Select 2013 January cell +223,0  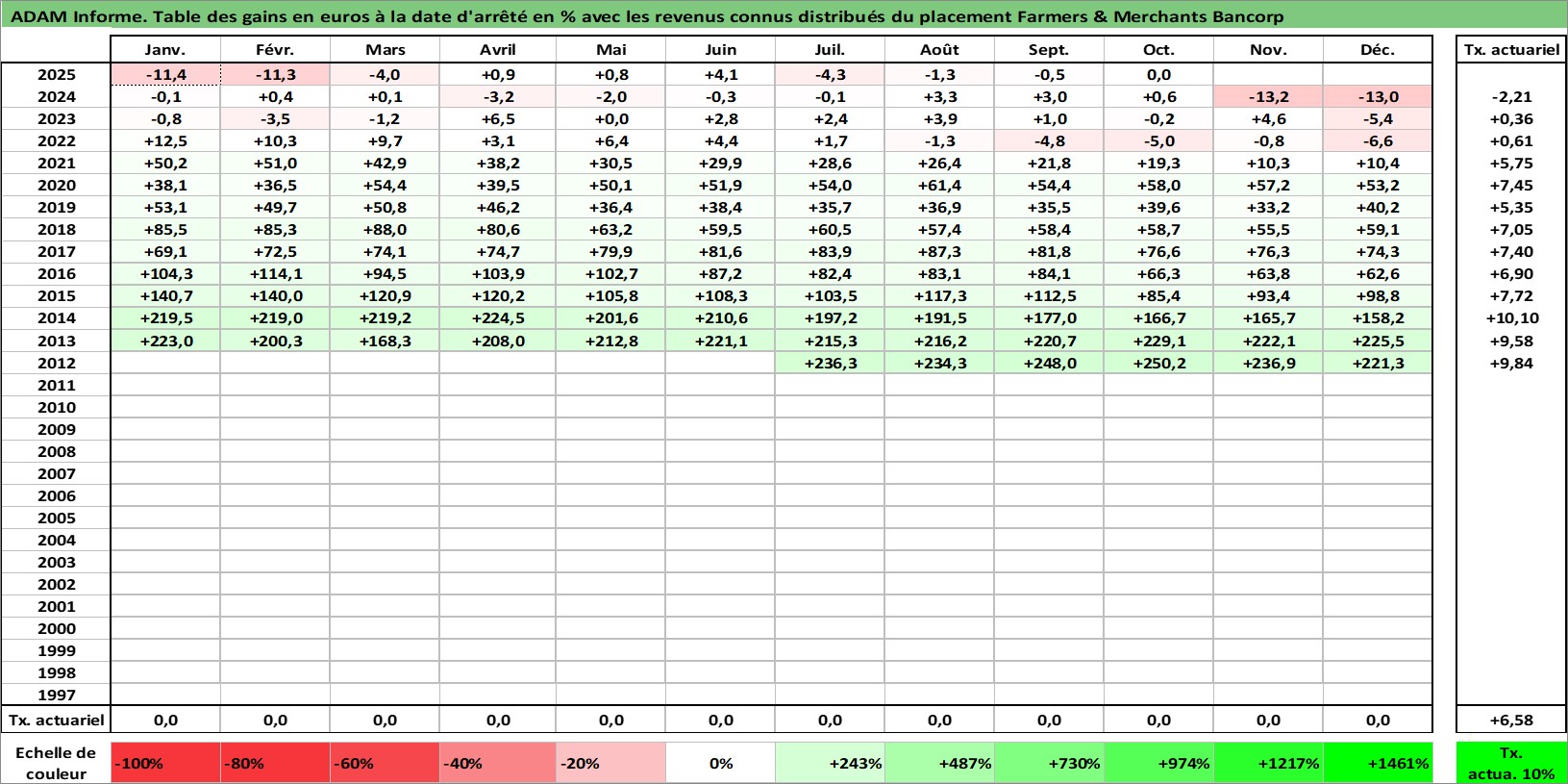point(165,341)
